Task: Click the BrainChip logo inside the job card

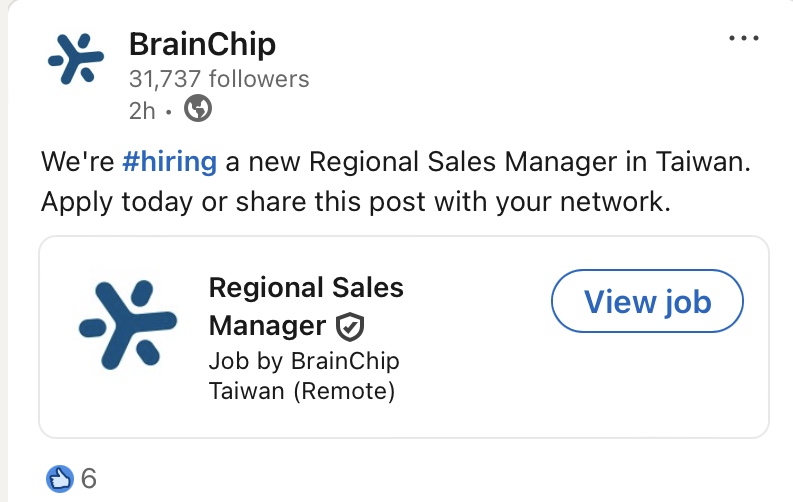Action: 128,323
